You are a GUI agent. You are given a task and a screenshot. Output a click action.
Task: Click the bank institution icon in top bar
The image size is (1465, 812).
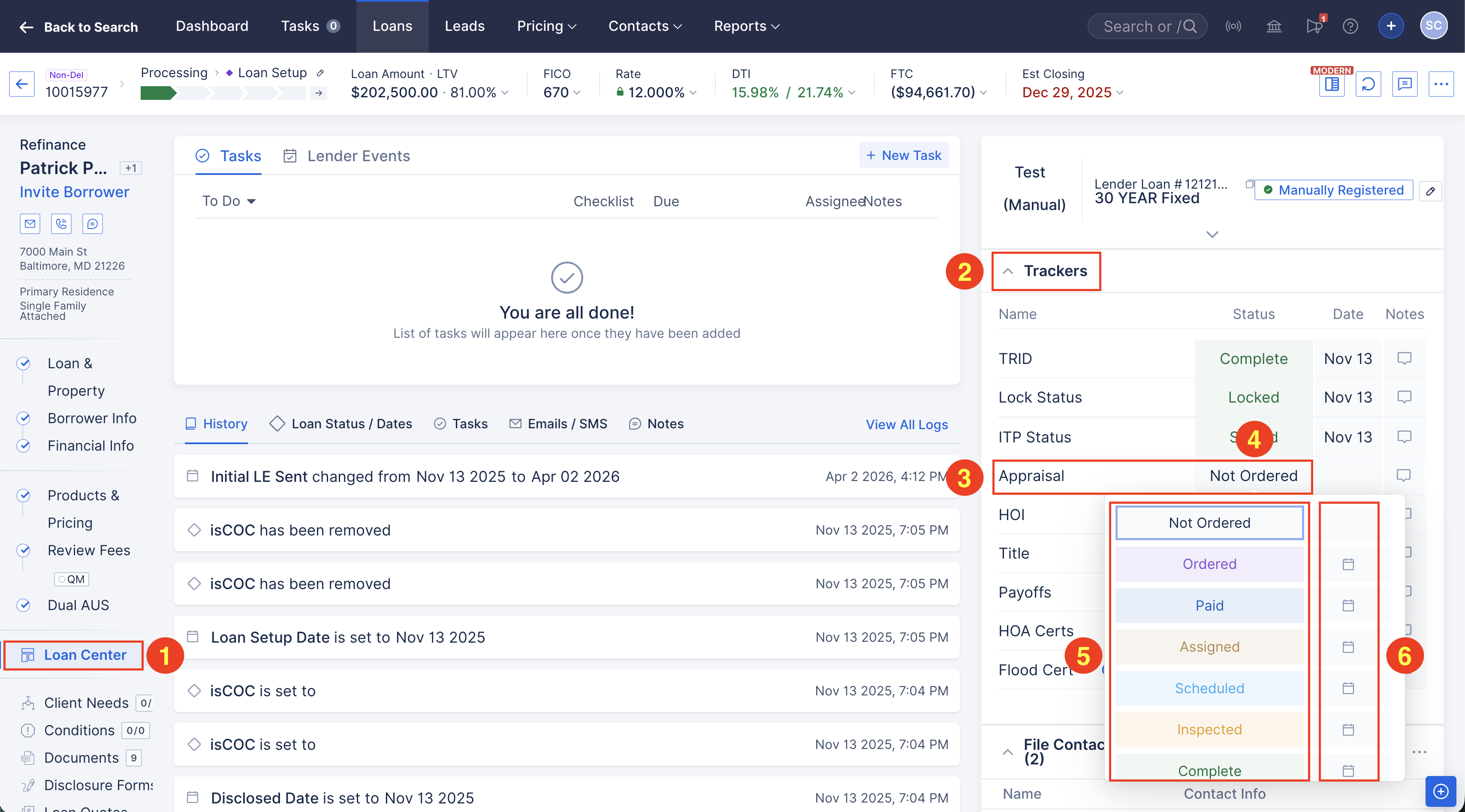coord(1273,26)
